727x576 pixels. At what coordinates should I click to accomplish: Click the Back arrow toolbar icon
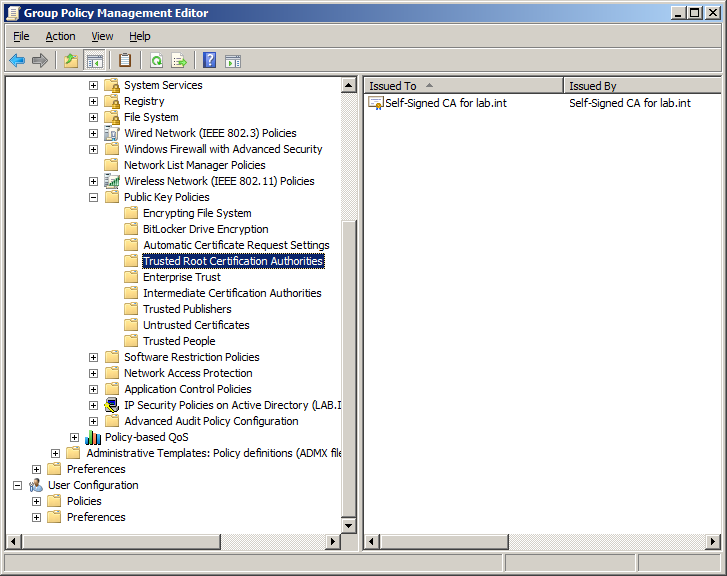pyautogui.click(x=17, y=60)
